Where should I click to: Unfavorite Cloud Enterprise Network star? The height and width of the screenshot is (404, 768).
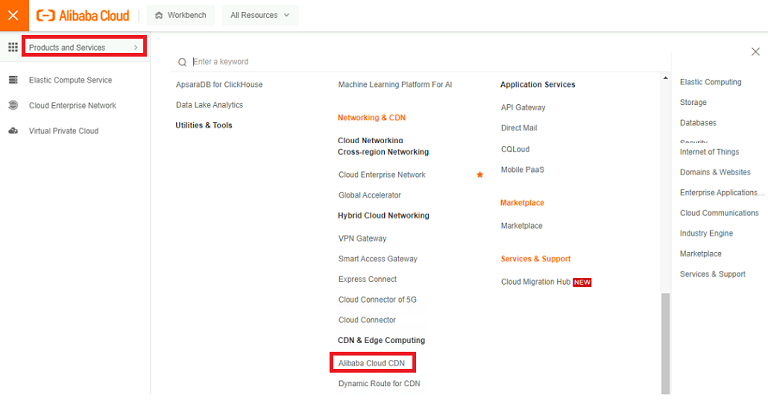480,175
